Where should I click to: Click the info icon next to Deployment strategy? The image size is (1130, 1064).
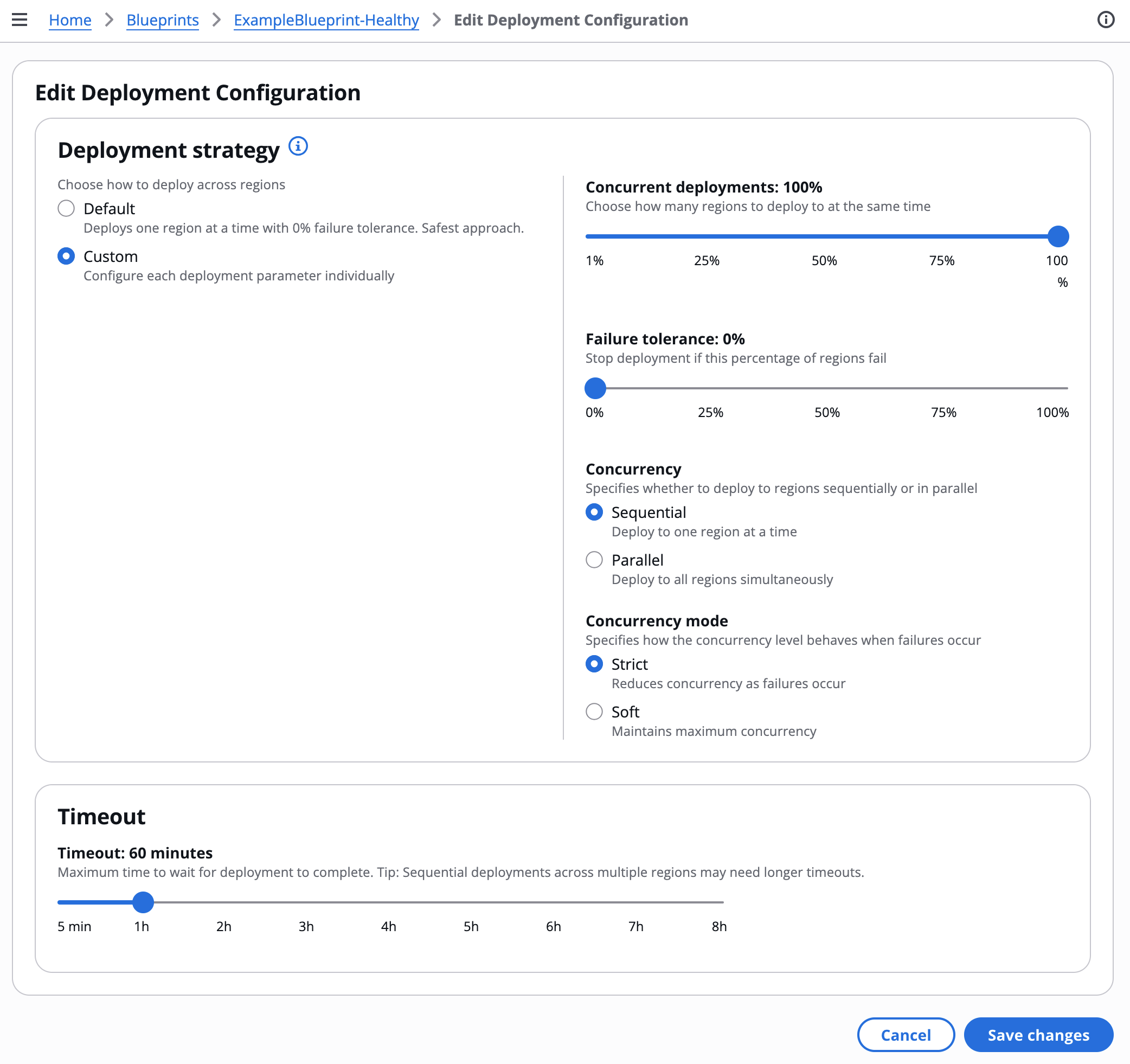tap(298, 146)
